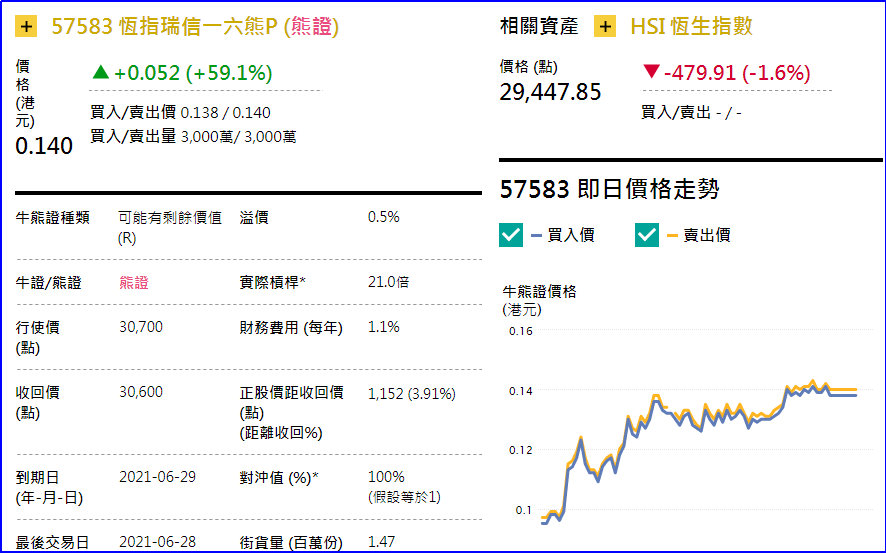The height and width of the screenshot is (553, 886).
Task: Click the 0.12 y-axis label on chart
Action: coord(520,450)
